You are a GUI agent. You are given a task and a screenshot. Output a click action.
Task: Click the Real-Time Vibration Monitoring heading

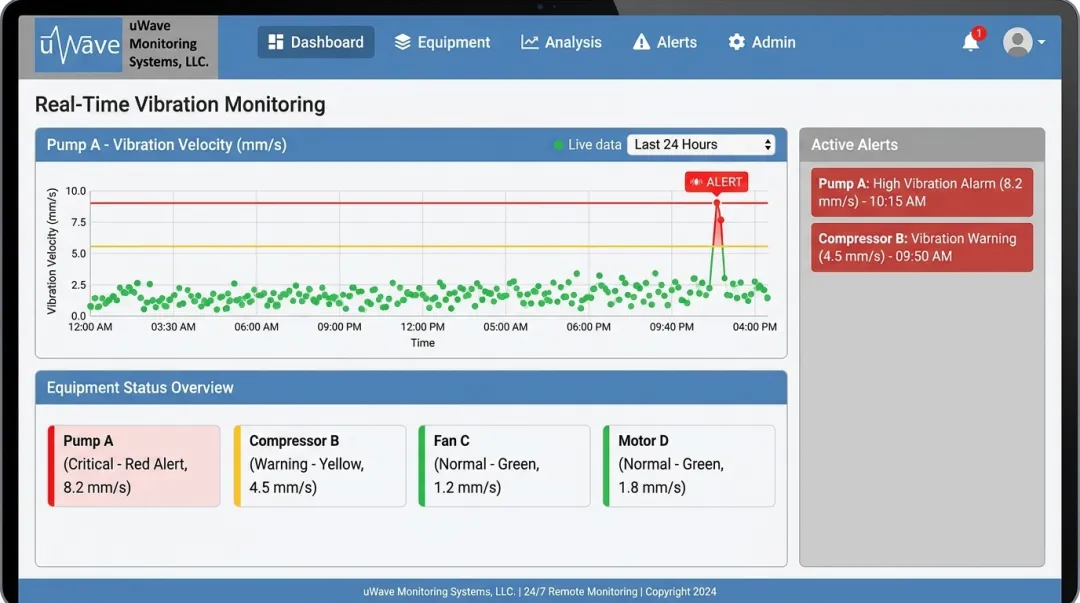coord(180,105)
